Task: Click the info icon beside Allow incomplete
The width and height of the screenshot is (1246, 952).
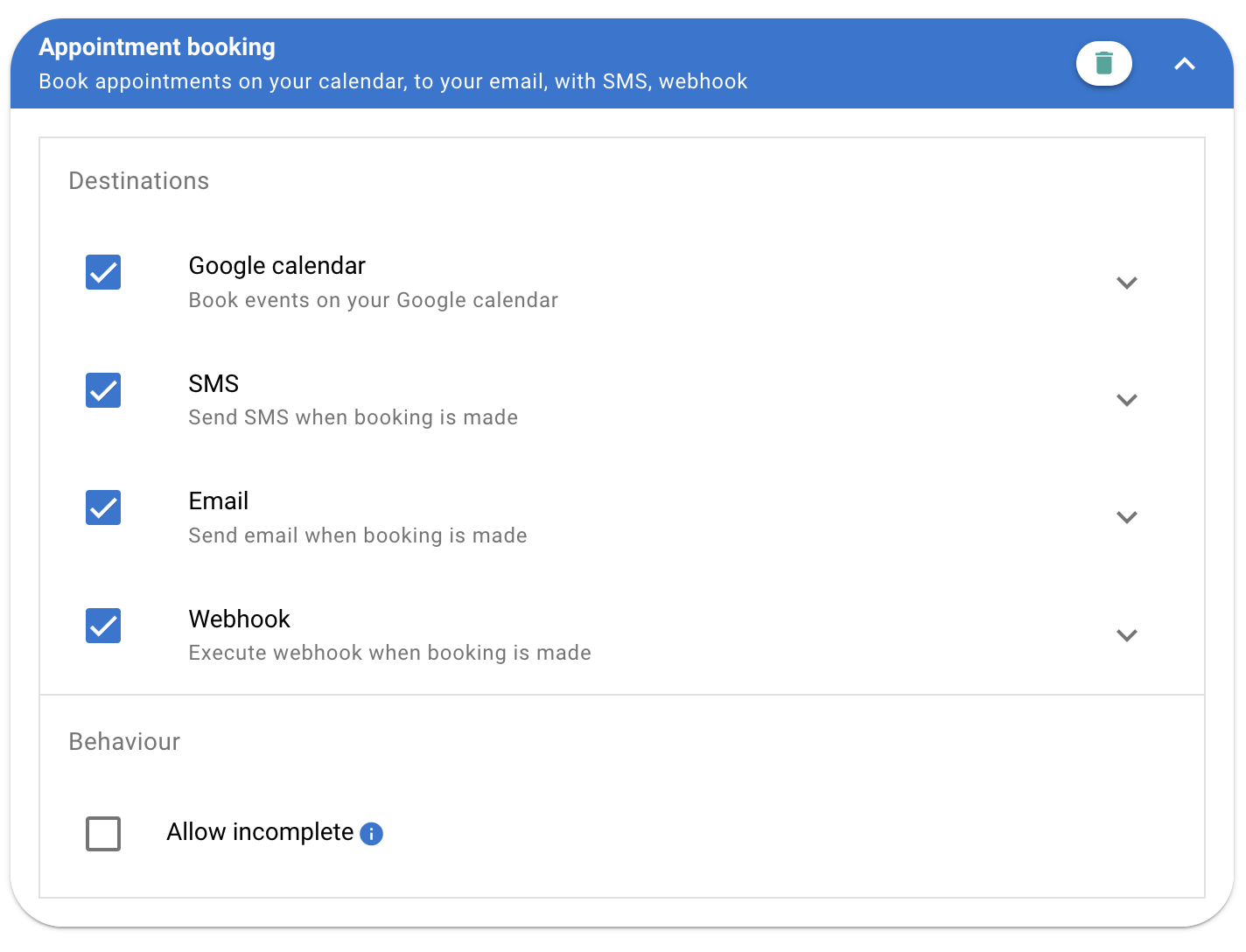Action: click(x=372, y=834)
